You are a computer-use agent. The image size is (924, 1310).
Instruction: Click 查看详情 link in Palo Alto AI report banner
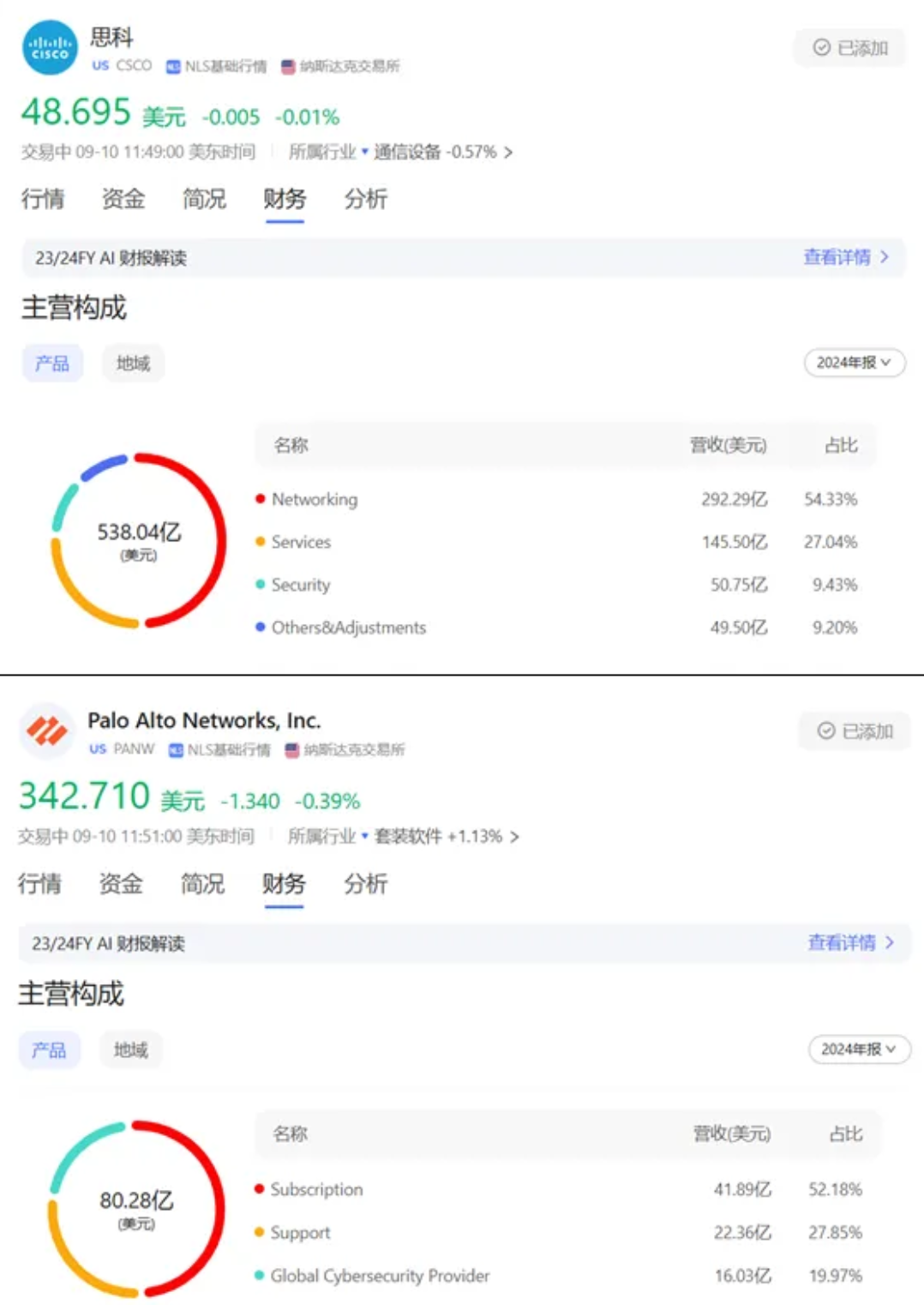[850, 943]
